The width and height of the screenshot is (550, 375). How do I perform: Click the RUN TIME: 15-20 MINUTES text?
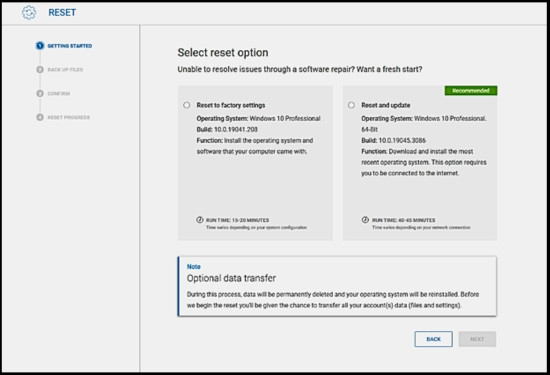pyautogui.click(x=237, y=220)
